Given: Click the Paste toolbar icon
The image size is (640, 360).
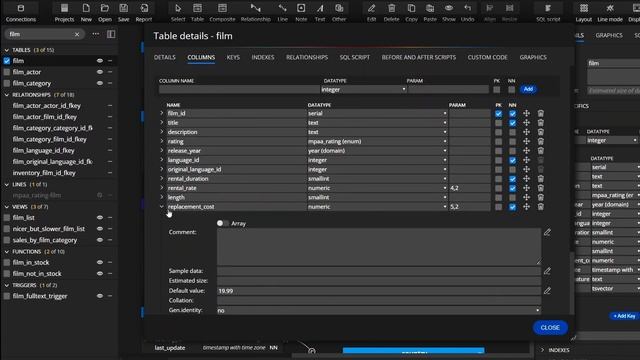Looking at the screenshot, I should pos(430,12).
